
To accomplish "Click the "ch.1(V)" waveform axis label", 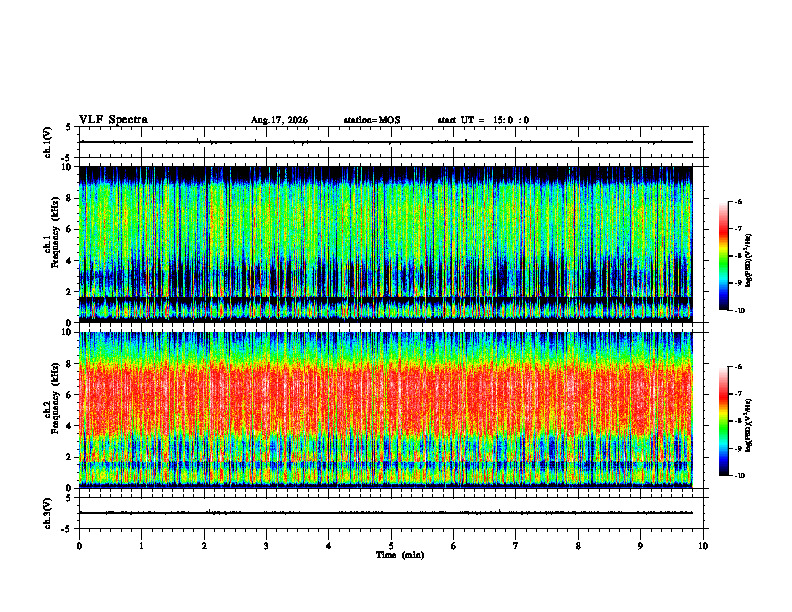I will pyautogui.click(x=47, y=142).
